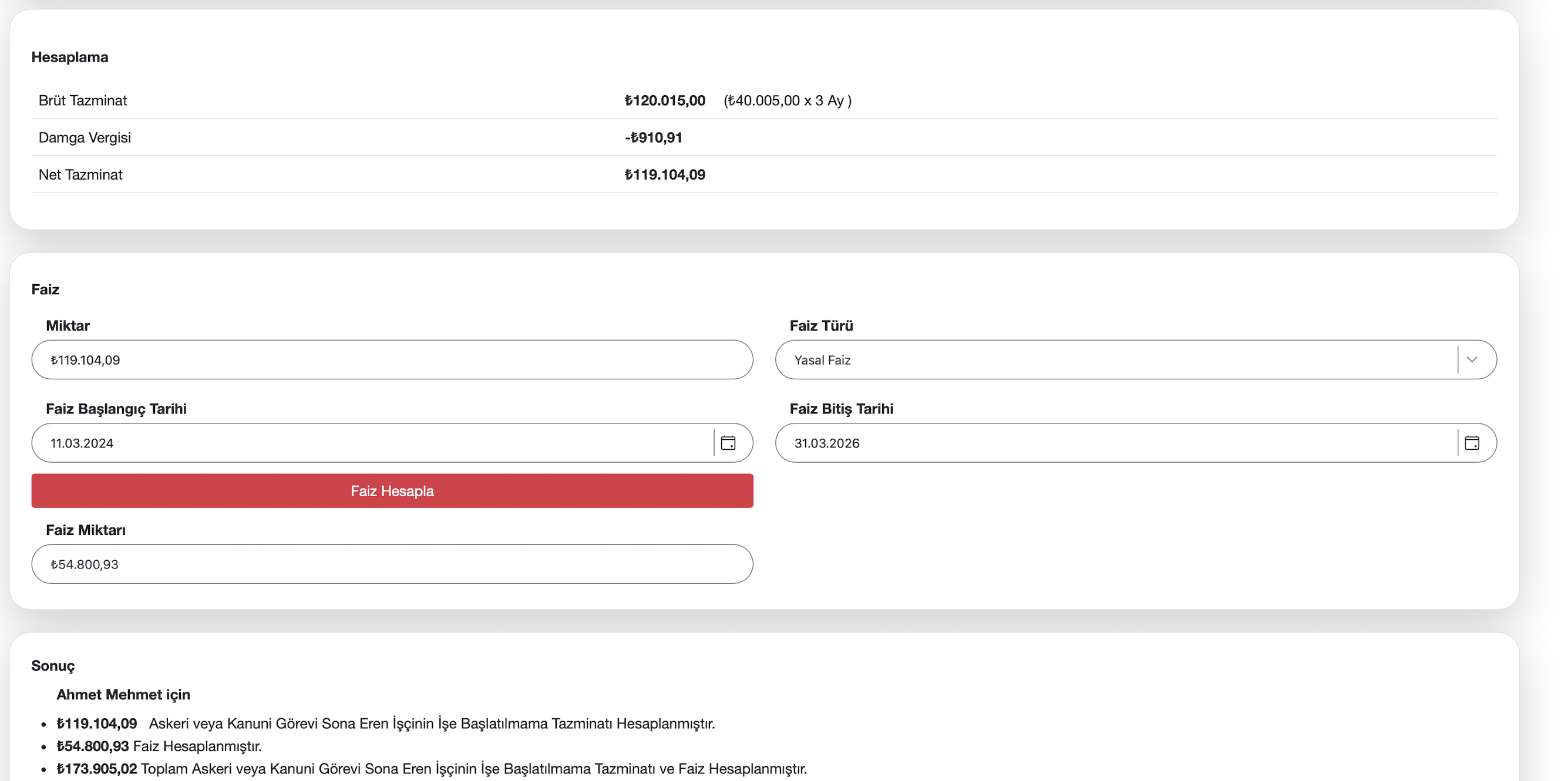Expand the Faiz Türü dropdown chevron
The width and height of the screenshot is (1568, 781).
(1472, 360)
